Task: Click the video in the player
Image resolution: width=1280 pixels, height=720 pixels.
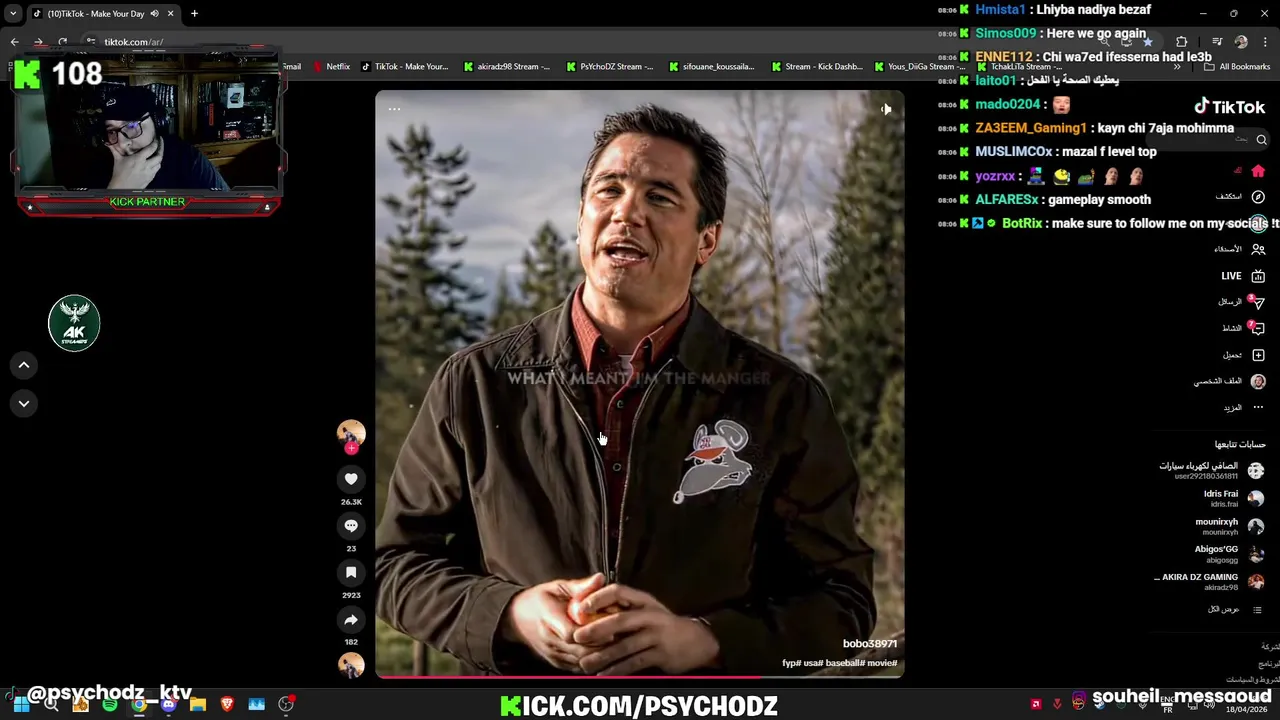Action: (640, 384)
